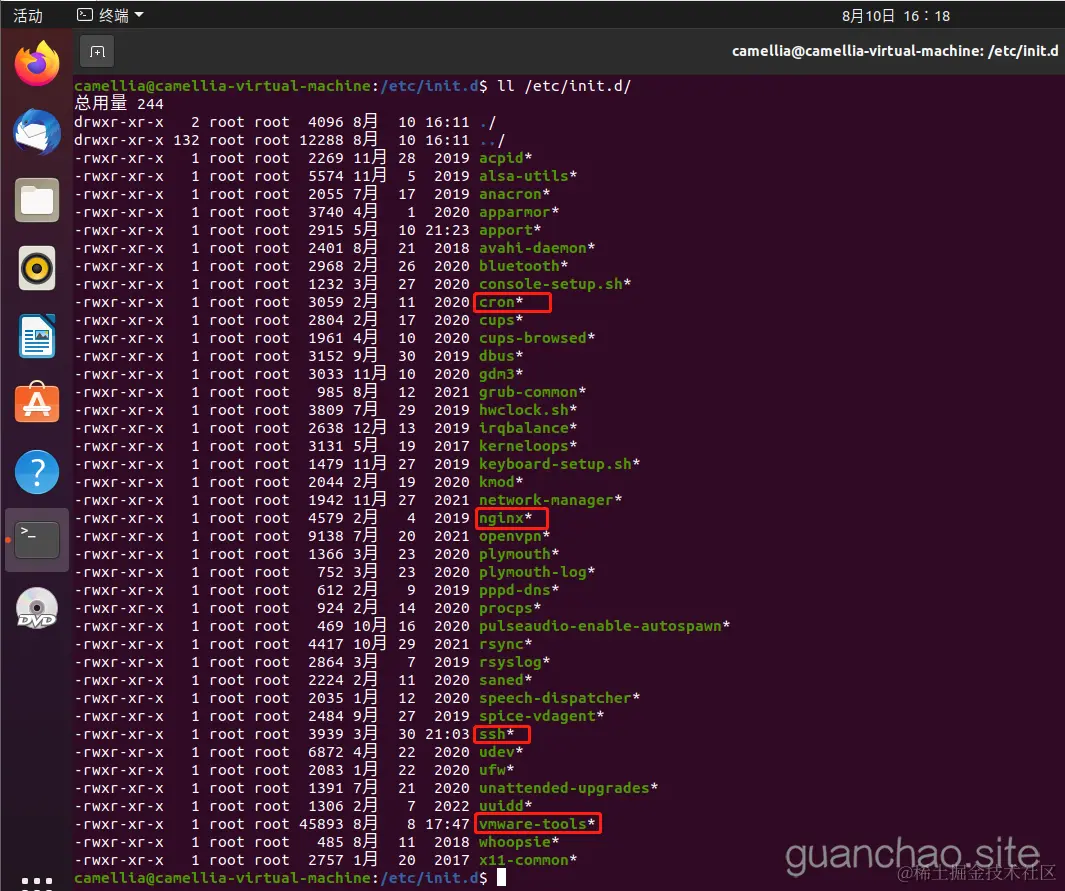Click the speech-dispatcher* file name

click(560, 698)
